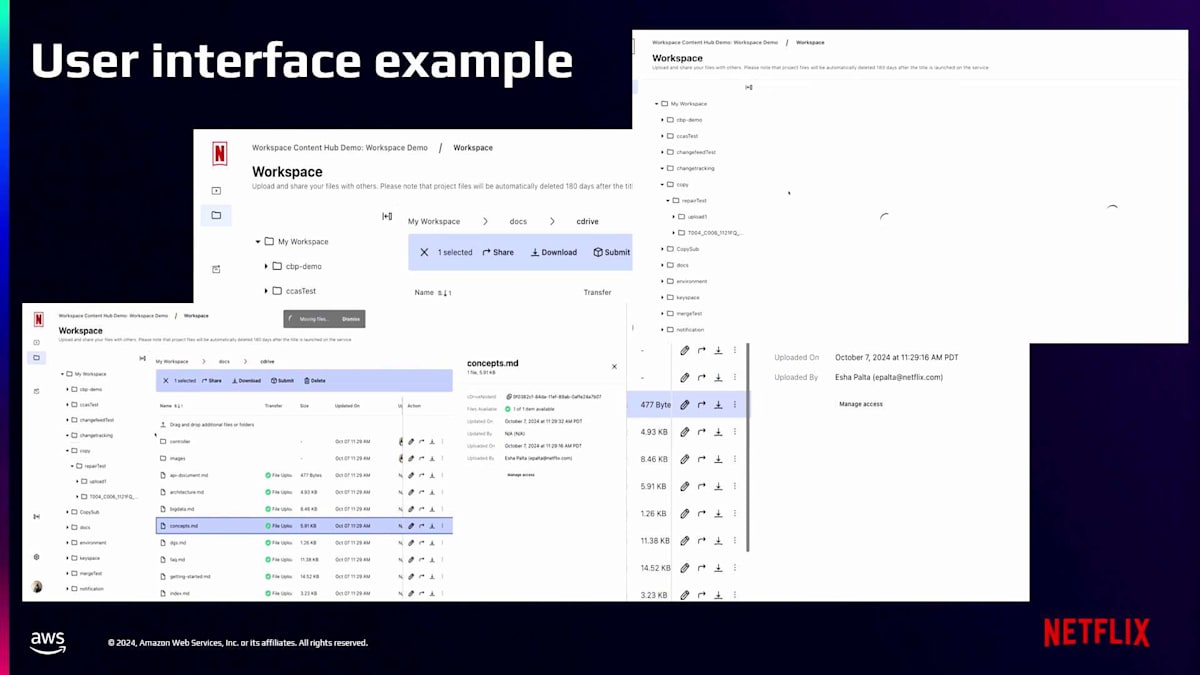Expand ccasTest in the large cropped screenshot tree
The image size is (1200, 675).
click(266, 291)
